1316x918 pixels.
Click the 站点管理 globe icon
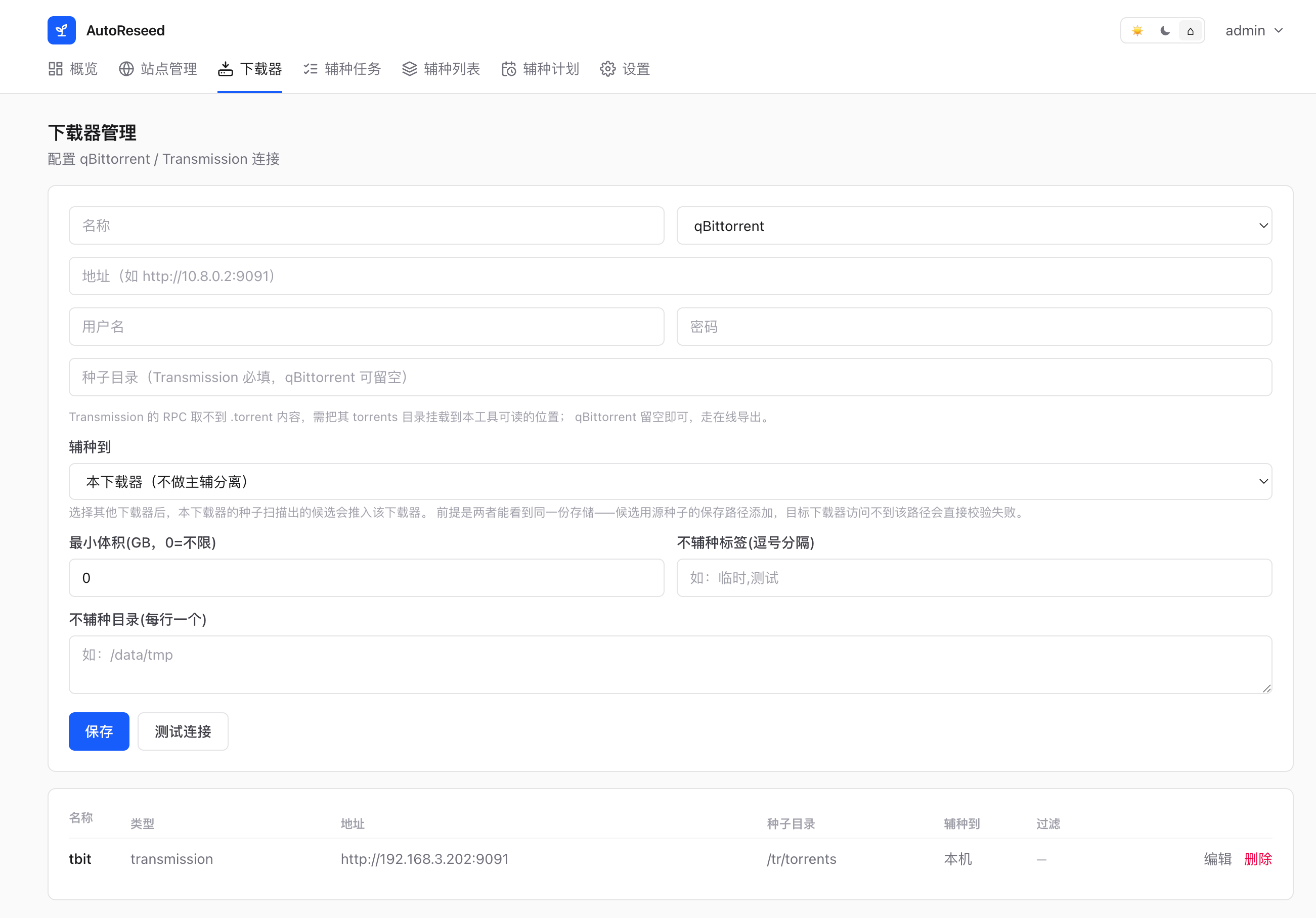pos(126,69)
